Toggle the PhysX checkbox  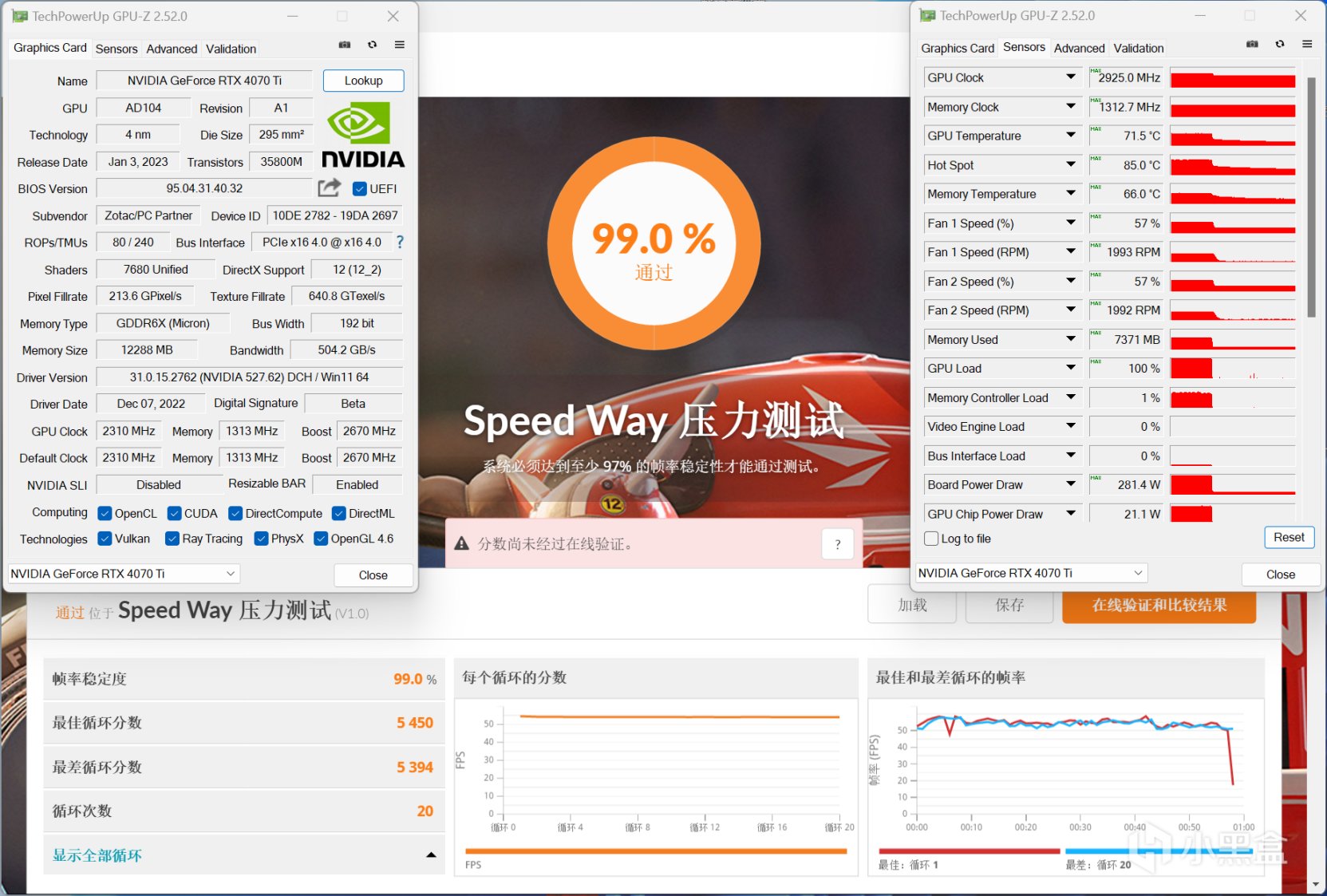(261, 539)
